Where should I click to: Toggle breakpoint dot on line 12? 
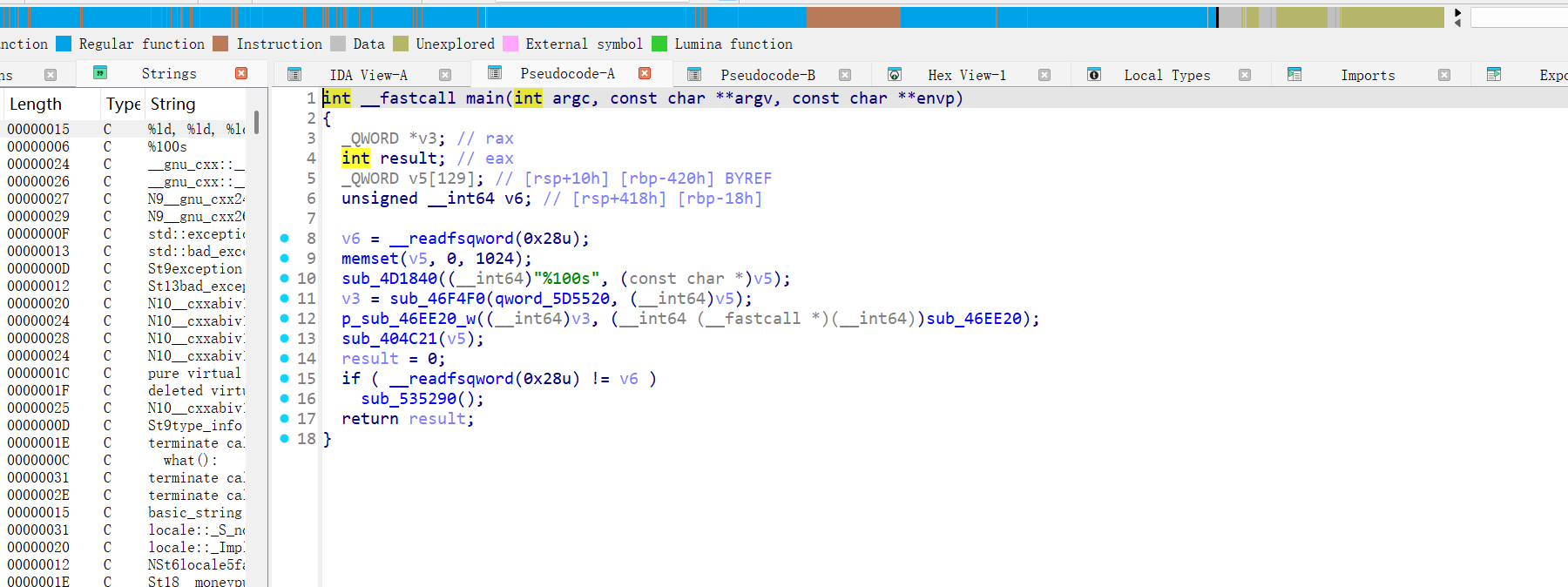tap(285, 318)
